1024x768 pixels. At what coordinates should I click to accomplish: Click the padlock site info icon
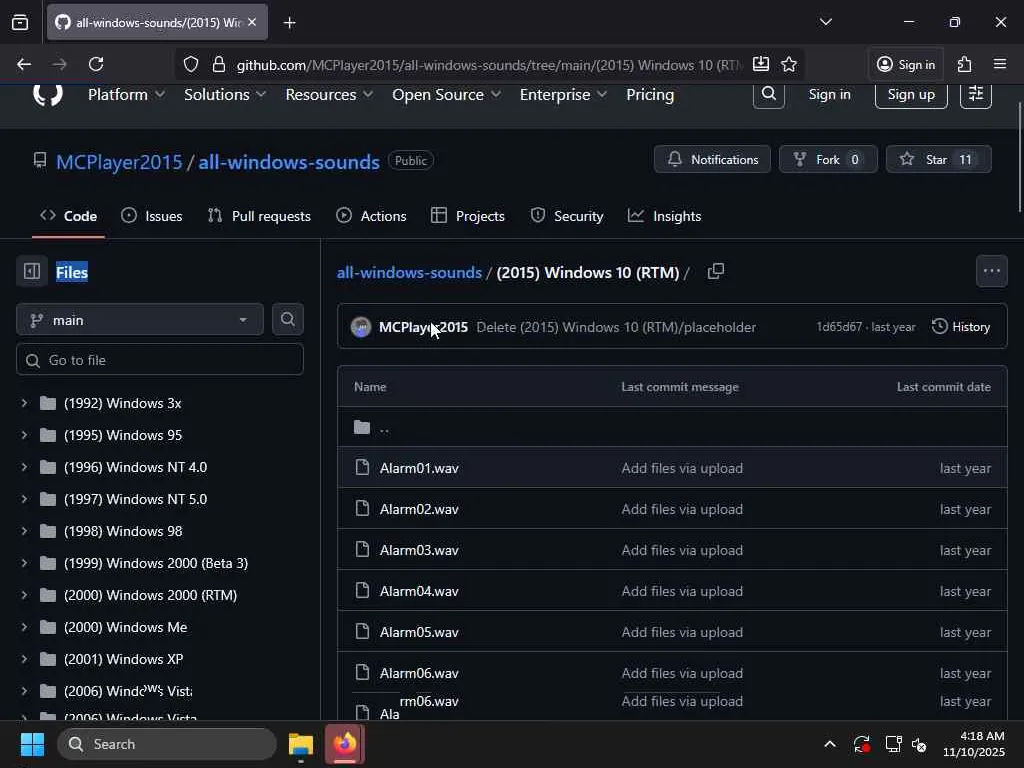219,64
